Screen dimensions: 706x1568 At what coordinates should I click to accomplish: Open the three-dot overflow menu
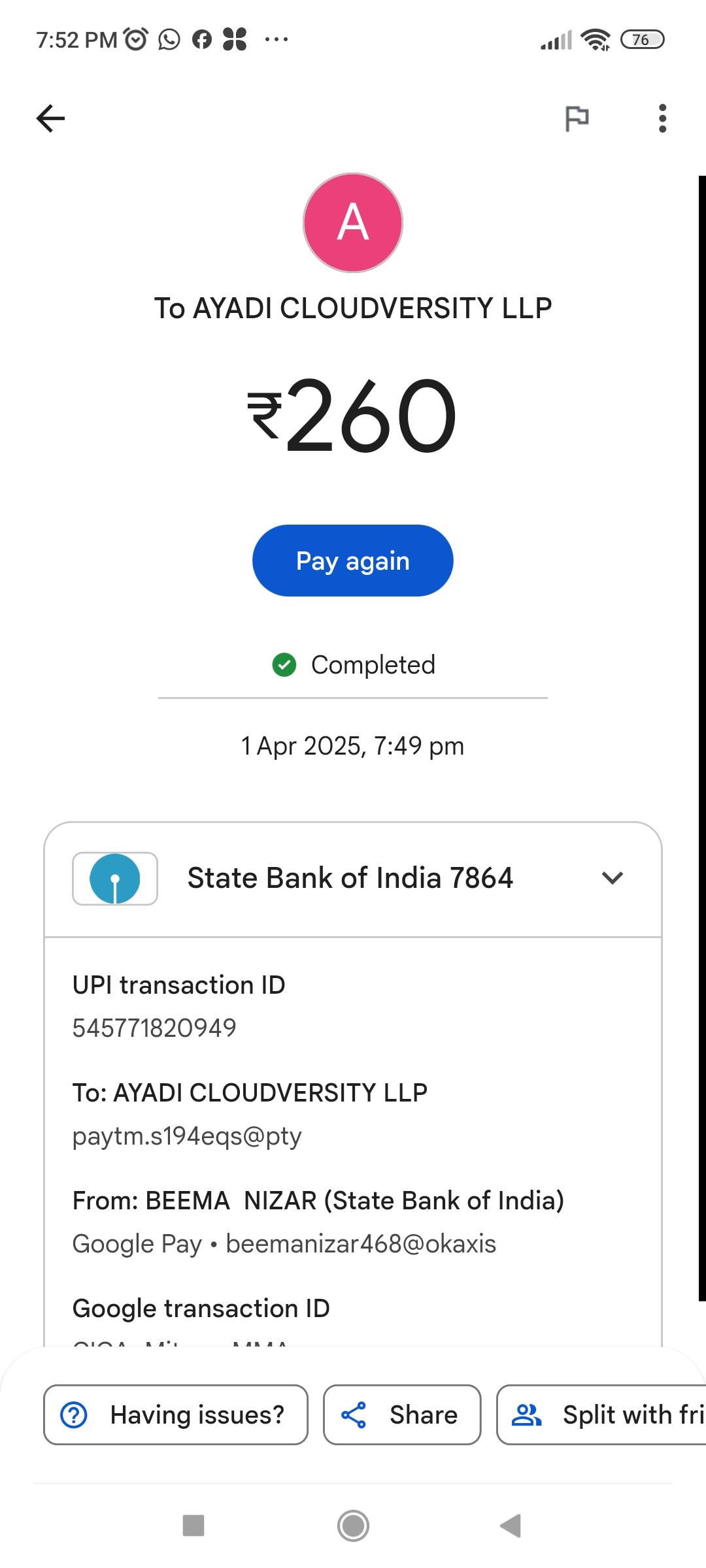click(x=662, y=118)
